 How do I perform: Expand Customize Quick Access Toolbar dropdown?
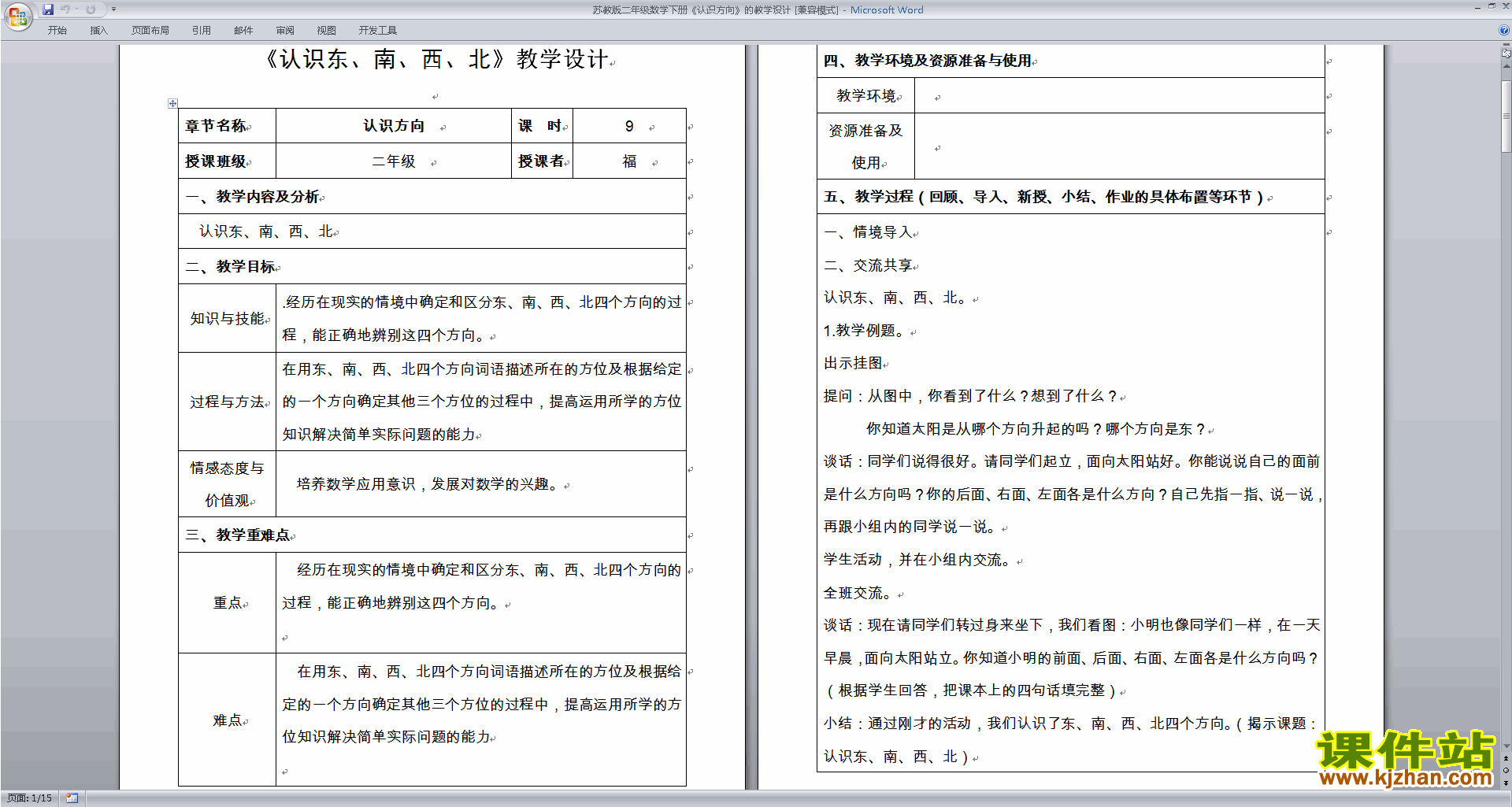[113, 9]
